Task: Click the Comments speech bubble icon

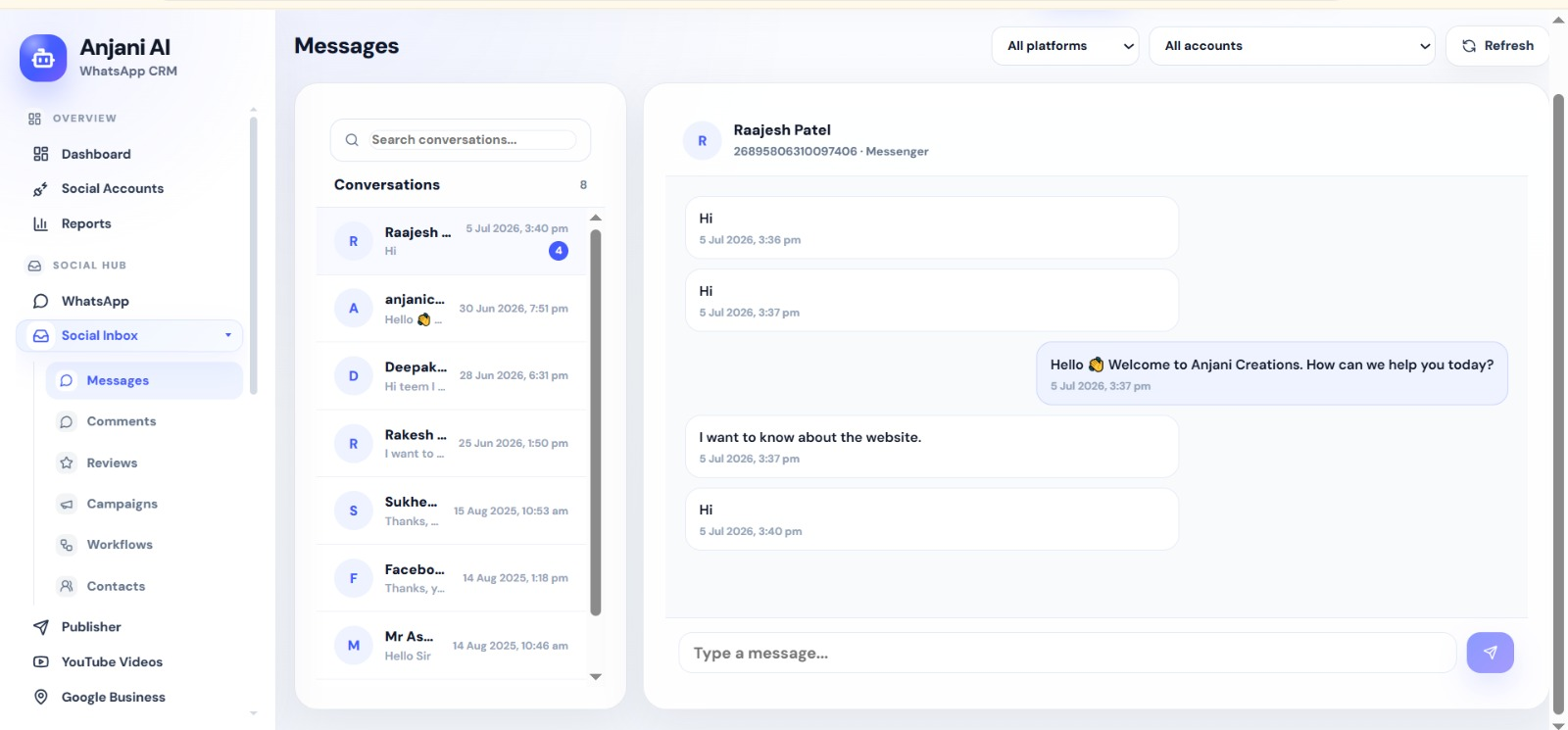Action: click(67, 422)
